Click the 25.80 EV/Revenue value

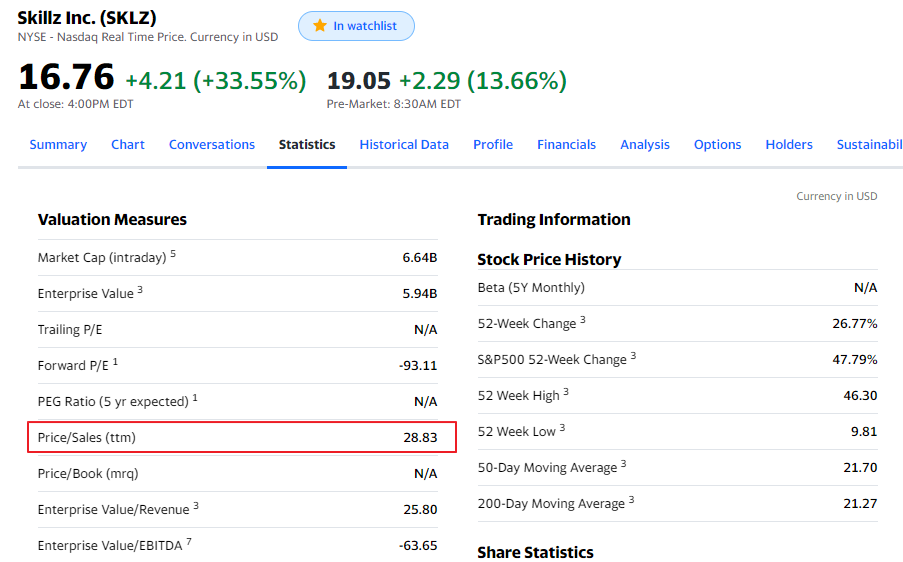tap(420, 510)
